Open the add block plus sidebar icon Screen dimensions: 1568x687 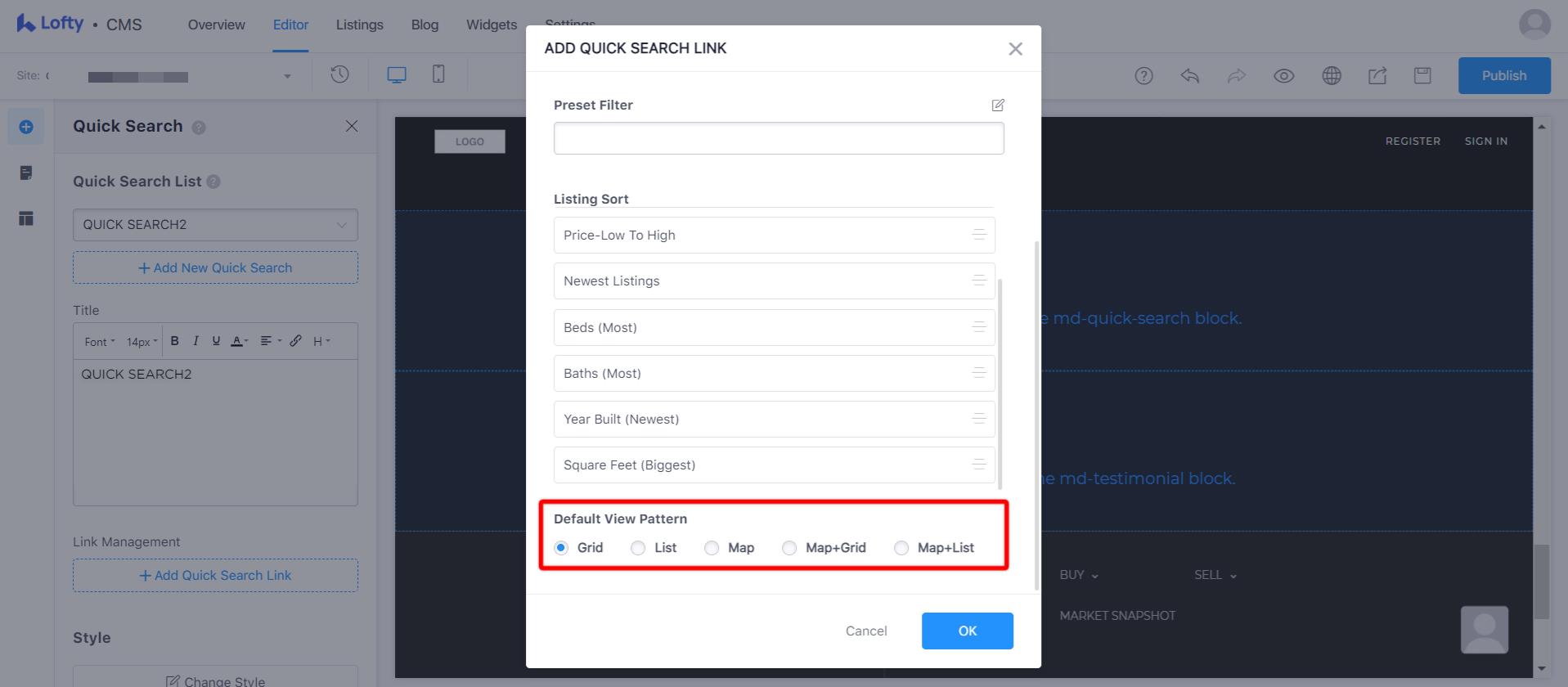pyautogui.click(x=26, y=127)
